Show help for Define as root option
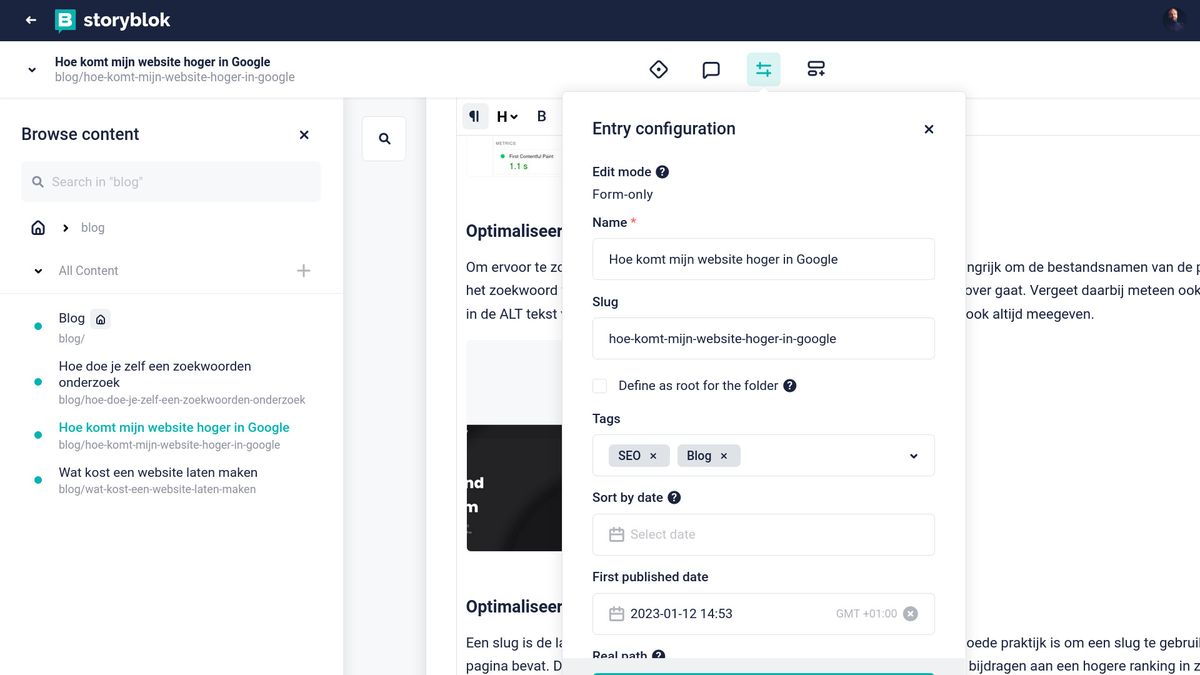This screenshot has width=1200, height=675. tap(790, 386)
